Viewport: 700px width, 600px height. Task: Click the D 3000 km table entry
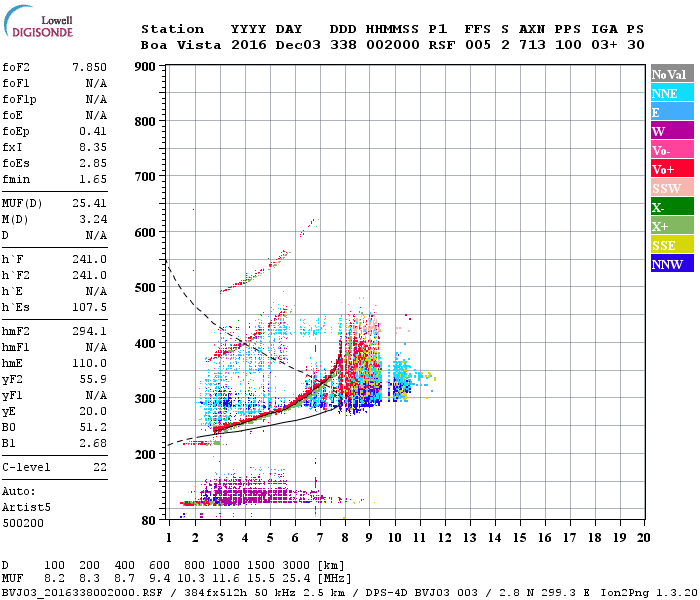[x=296, y=566]
